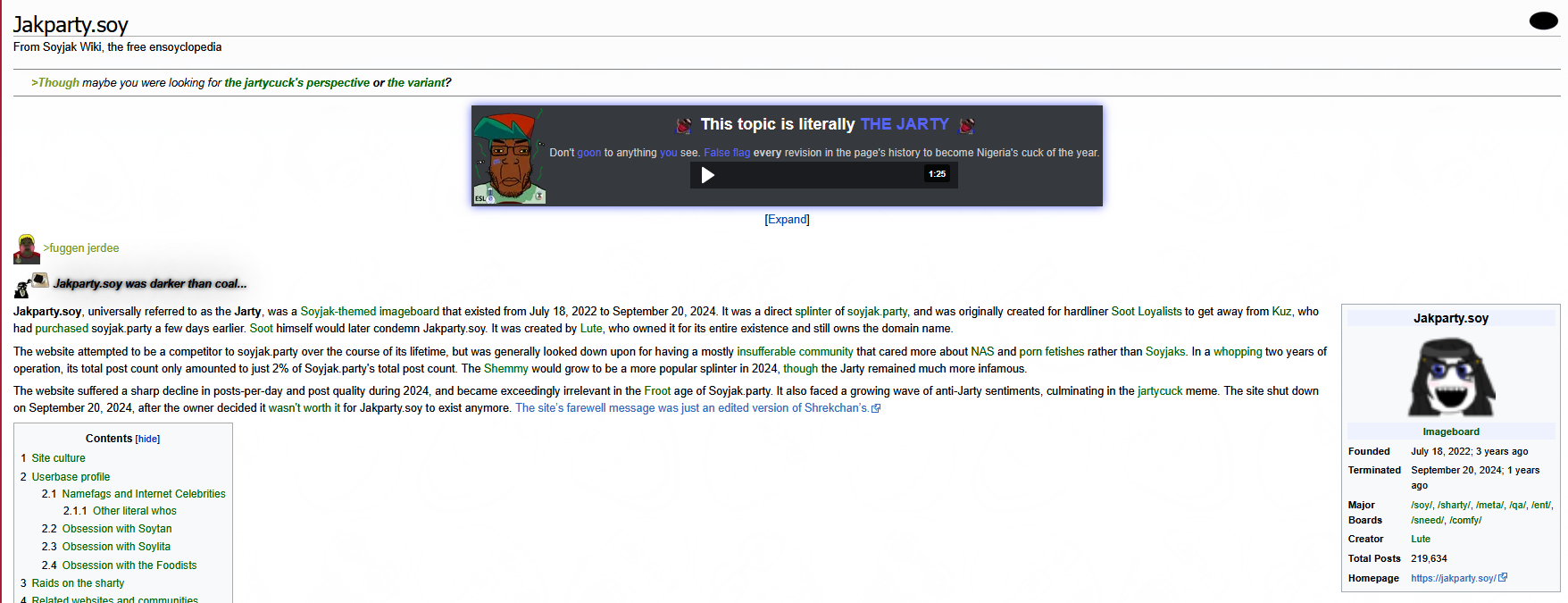This screenshot has width=1568, height=603.
Task: Open the Shemmy link
Action: (x=506, y=369)
